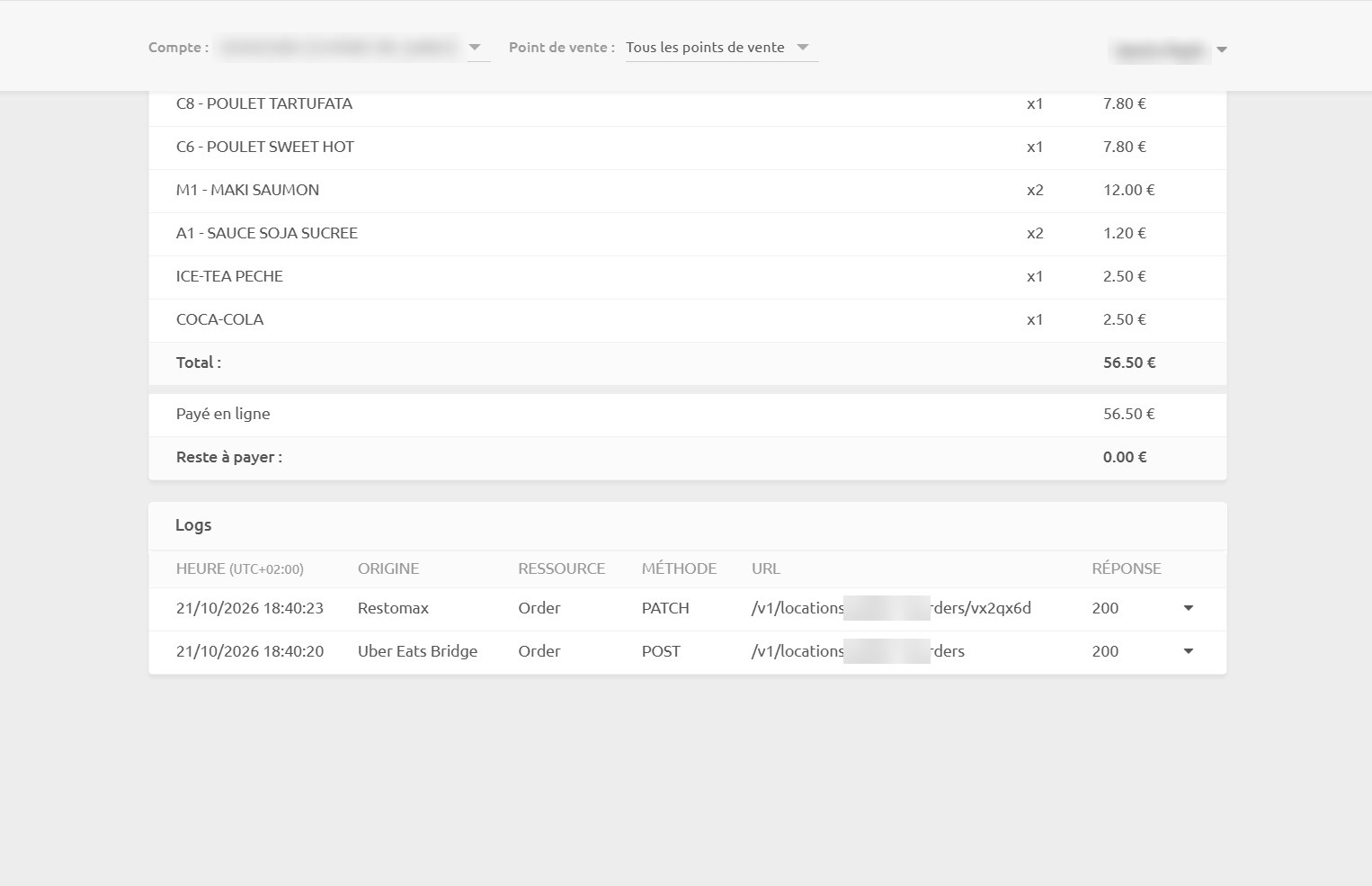Screen dimensions: 1372x886
Task: Expand the Restomax PATCH log row
Action: pyautogui.click(x=1188, y=608)
